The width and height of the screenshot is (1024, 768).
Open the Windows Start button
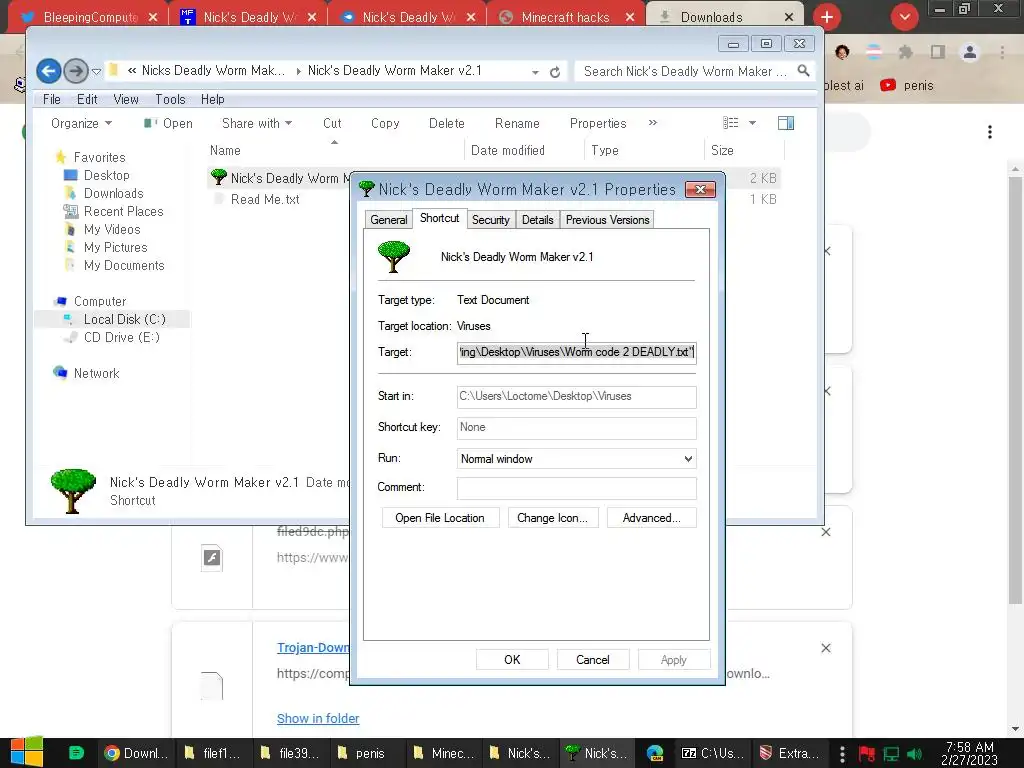point(27,752)
